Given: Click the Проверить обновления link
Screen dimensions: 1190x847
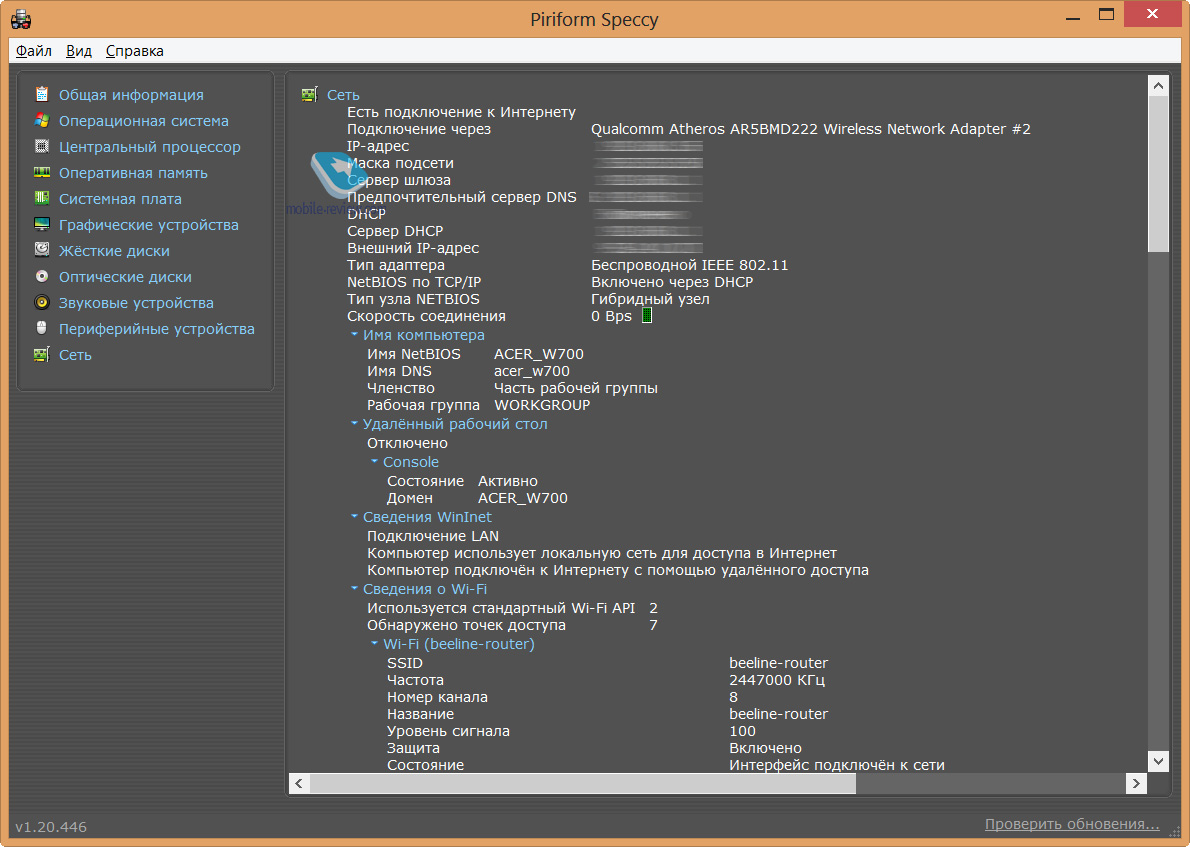Looking at the screenshot, I should [1072, 824].
